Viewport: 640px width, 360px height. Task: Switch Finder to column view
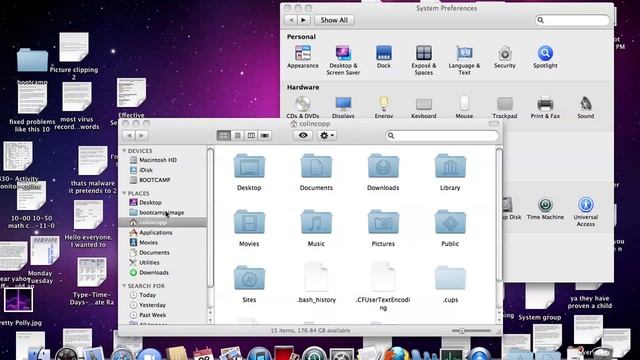[251, 136]
